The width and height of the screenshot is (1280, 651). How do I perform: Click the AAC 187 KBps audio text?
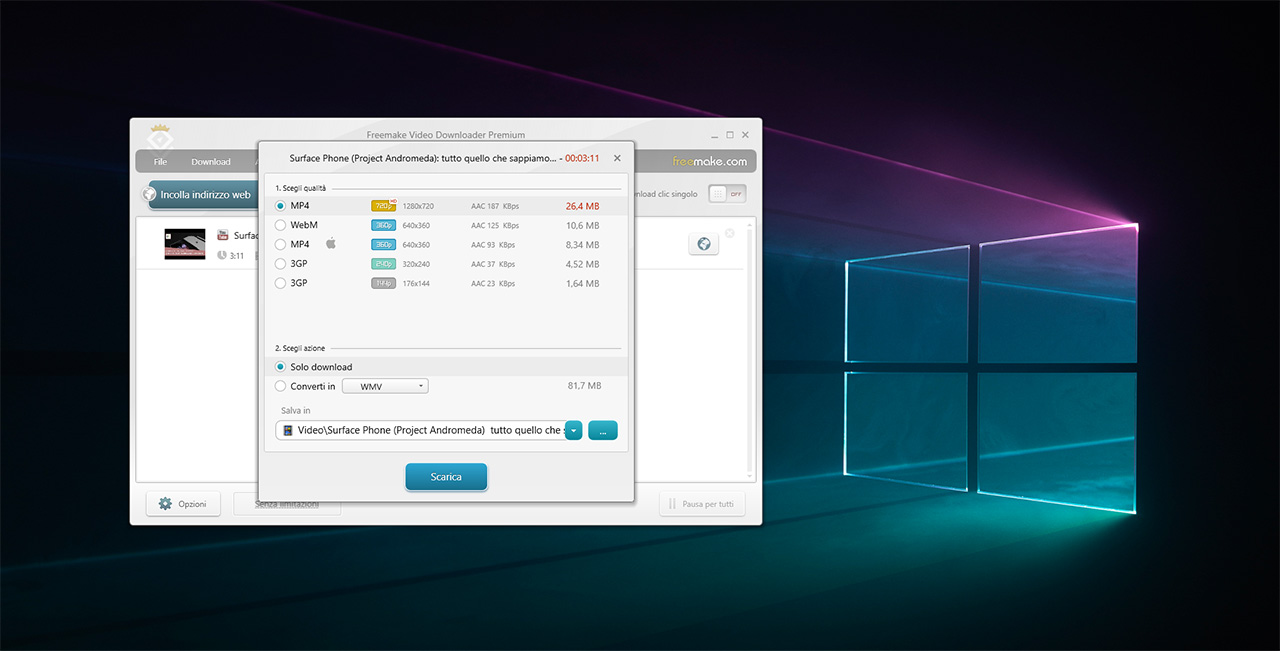(495, 206)
